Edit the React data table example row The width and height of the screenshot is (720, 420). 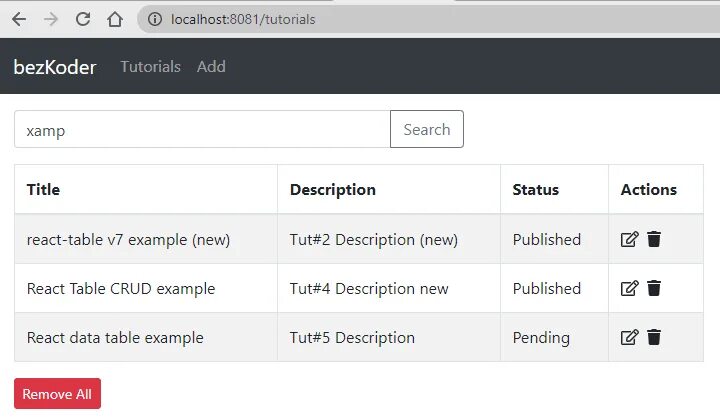630,337
